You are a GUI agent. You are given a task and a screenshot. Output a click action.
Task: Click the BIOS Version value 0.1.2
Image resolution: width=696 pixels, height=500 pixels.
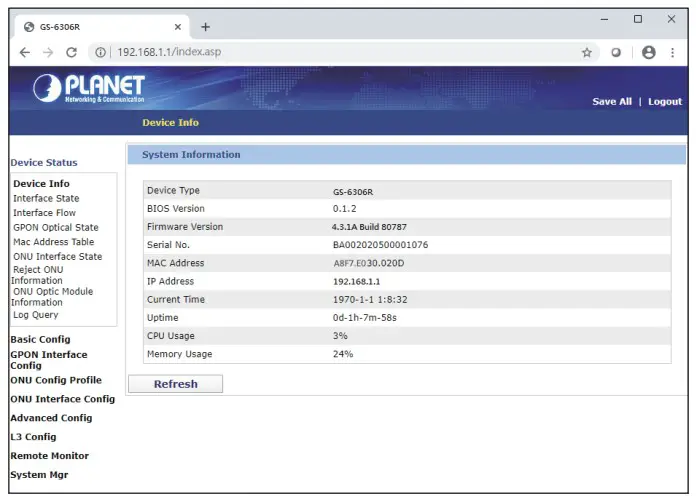[344, 209]
